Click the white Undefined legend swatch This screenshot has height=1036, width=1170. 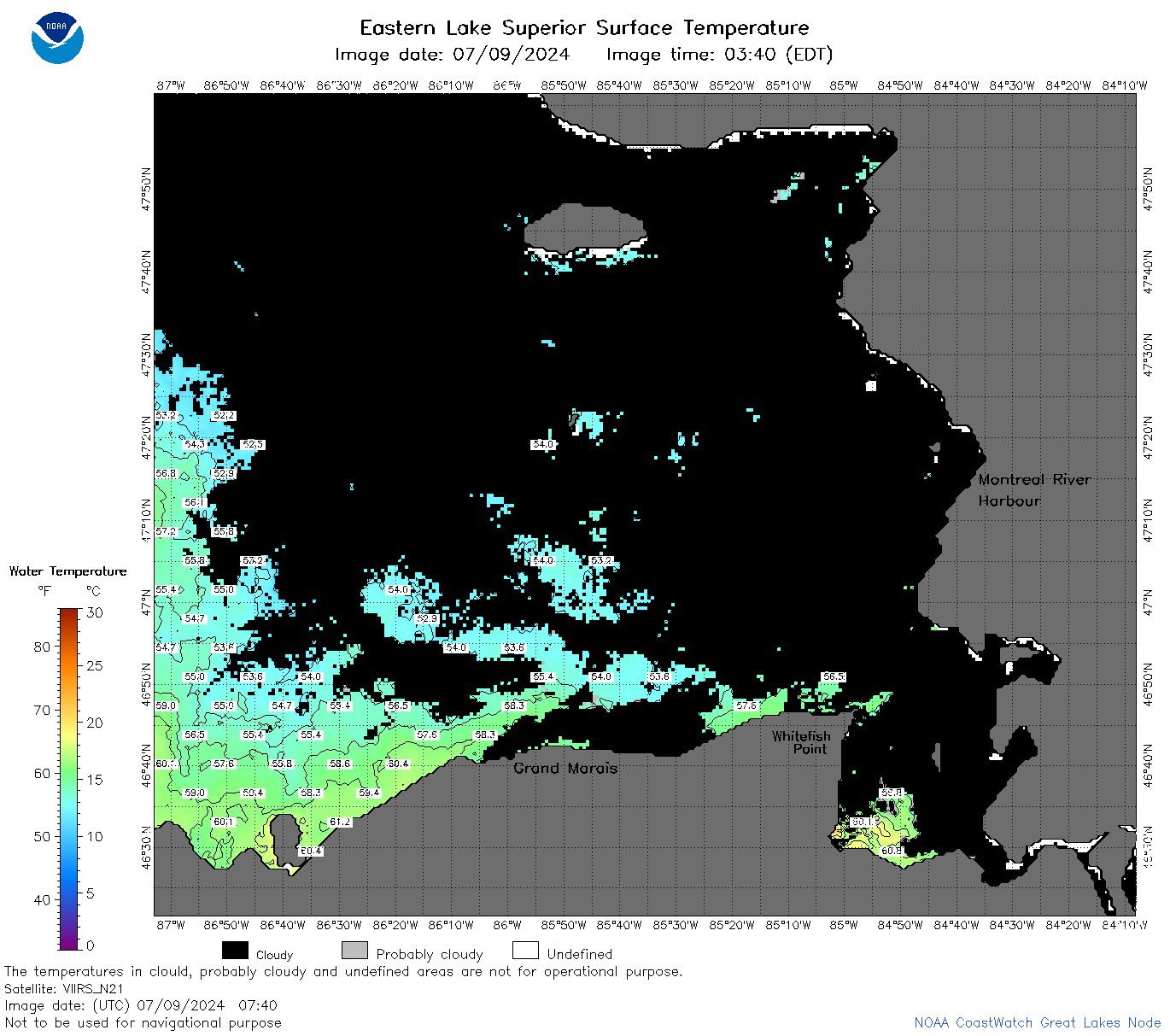pos(525,951)
